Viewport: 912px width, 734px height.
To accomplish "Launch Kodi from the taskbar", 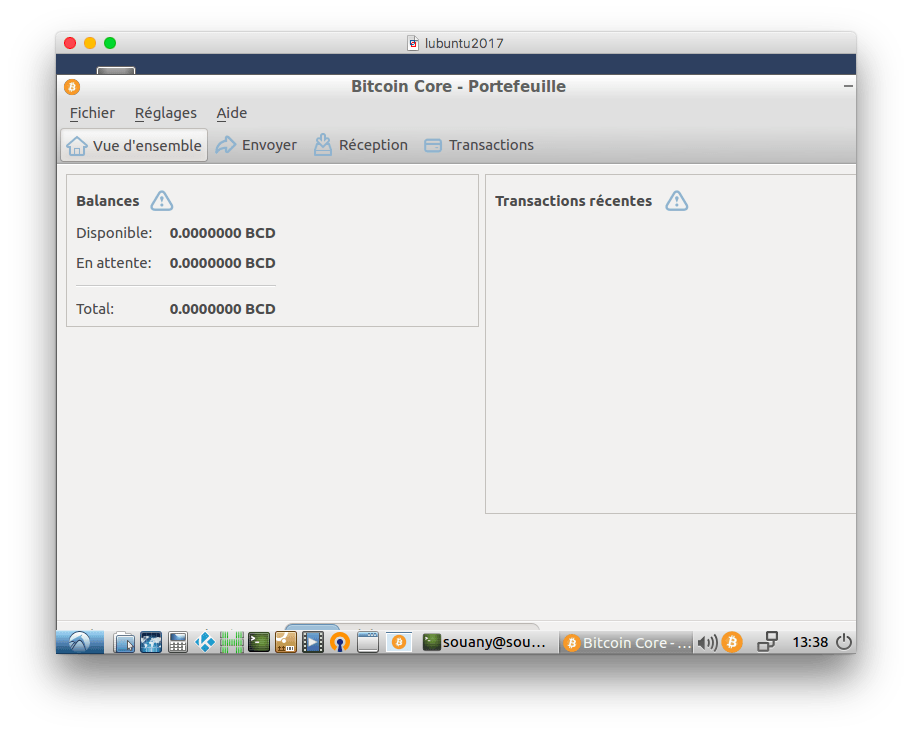I will coord(205,642).
